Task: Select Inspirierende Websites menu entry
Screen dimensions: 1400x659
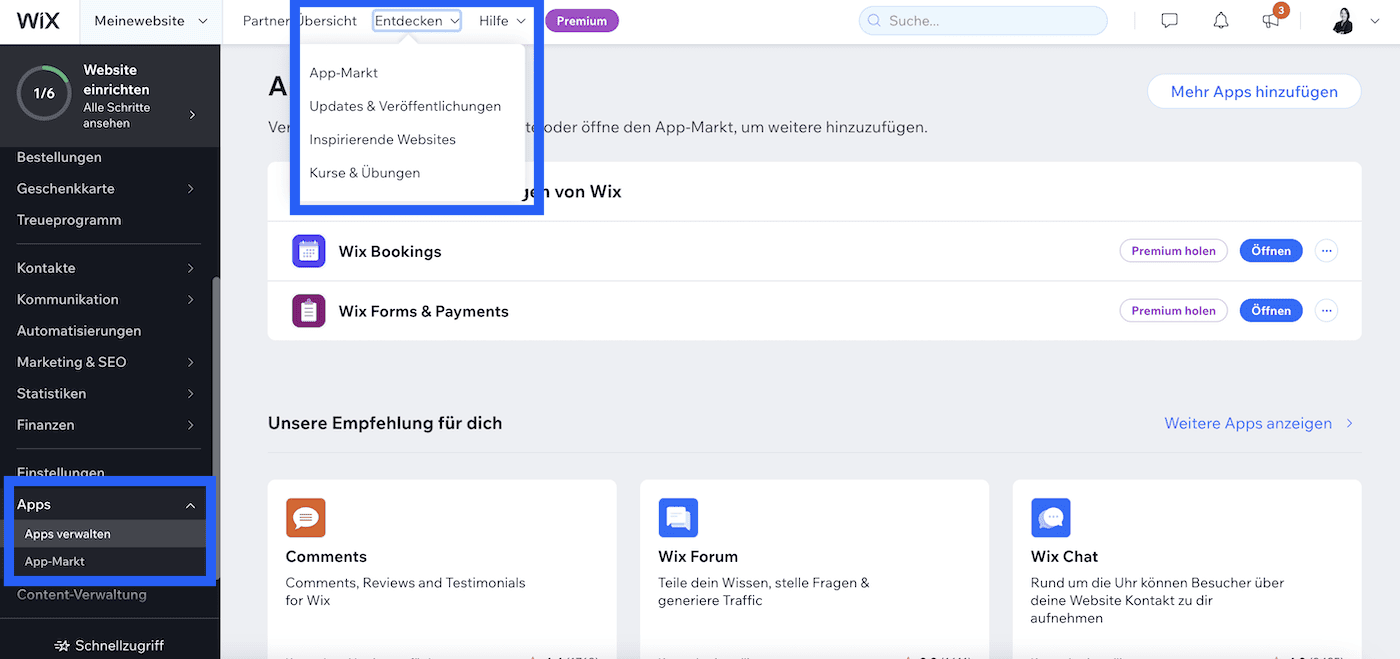Action: (x=382, y=139)
